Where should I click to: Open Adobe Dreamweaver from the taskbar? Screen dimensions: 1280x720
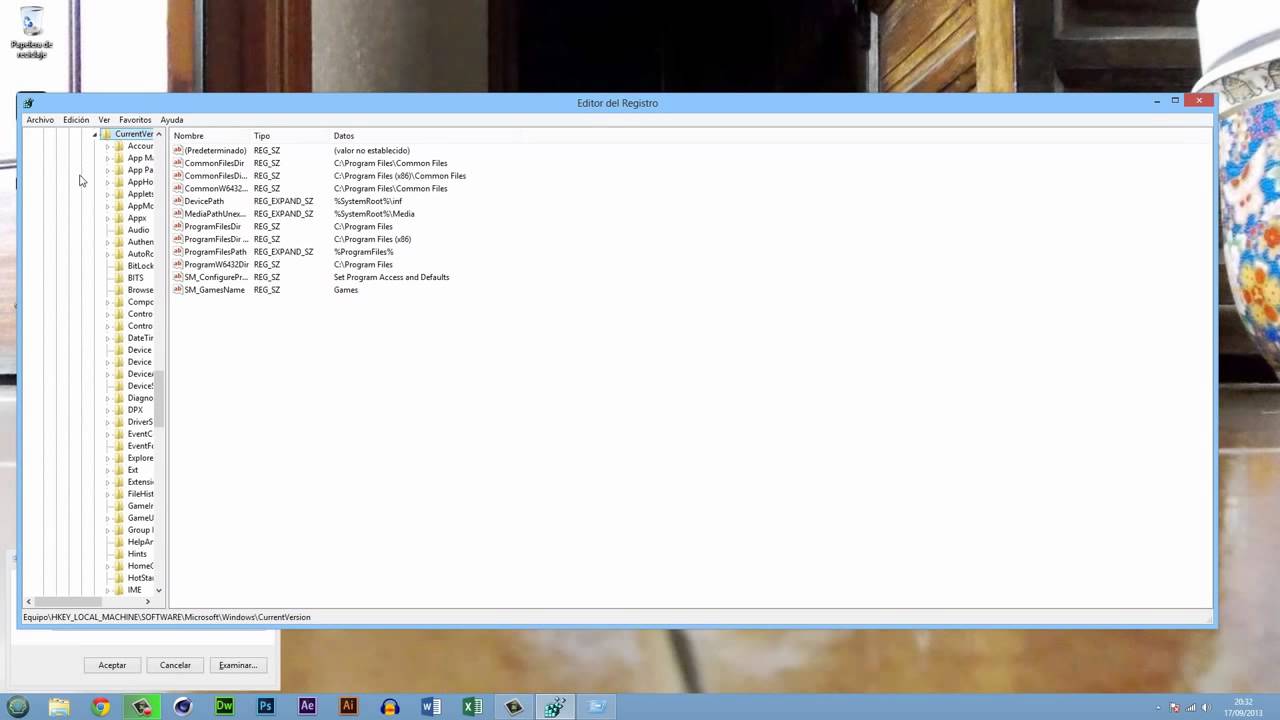[224, 707]
